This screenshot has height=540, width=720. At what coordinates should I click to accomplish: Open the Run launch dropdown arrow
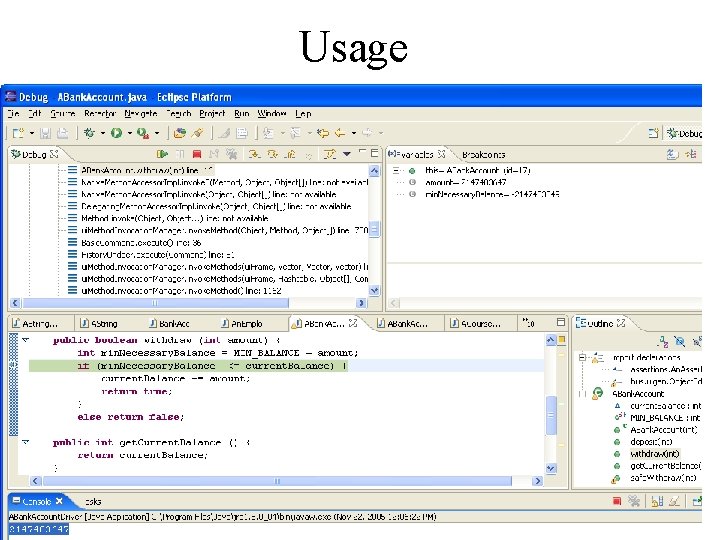[129, 133]
